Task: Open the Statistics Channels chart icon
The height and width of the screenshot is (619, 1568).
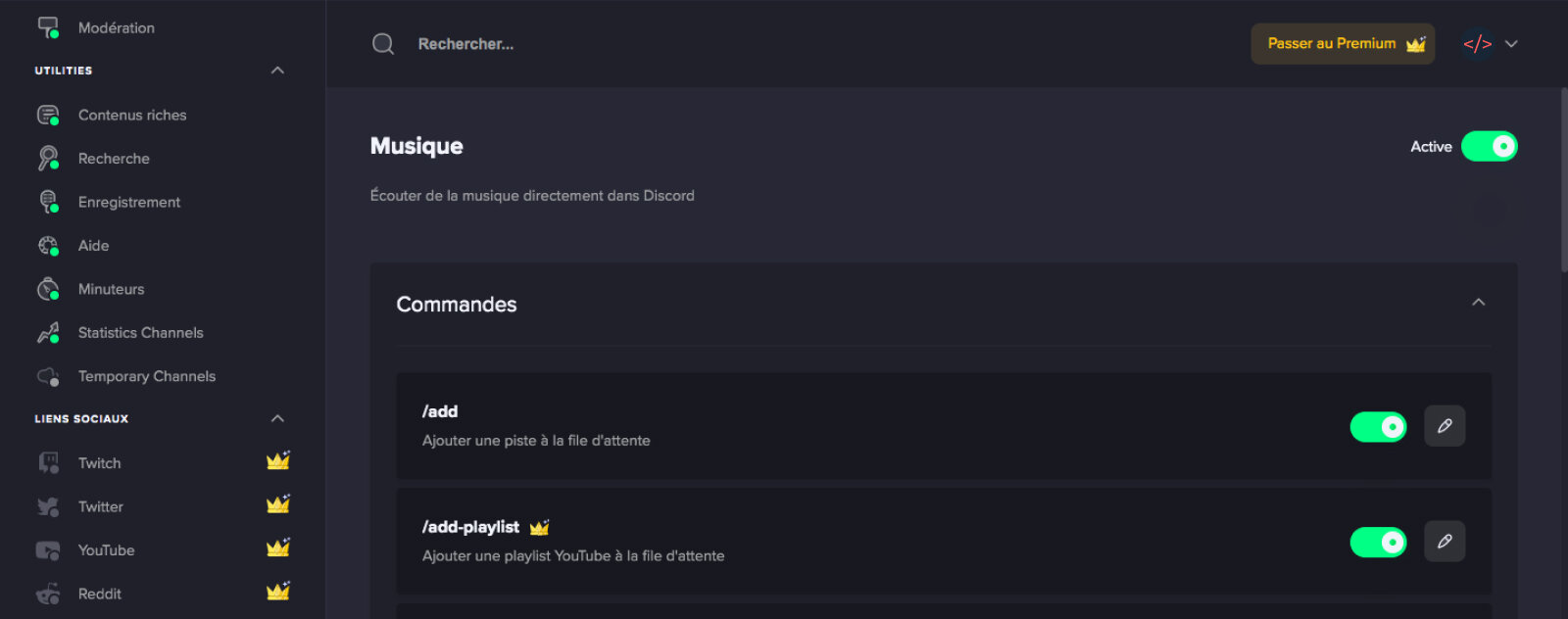Action: pyautogui.click(x=48, y=333)
